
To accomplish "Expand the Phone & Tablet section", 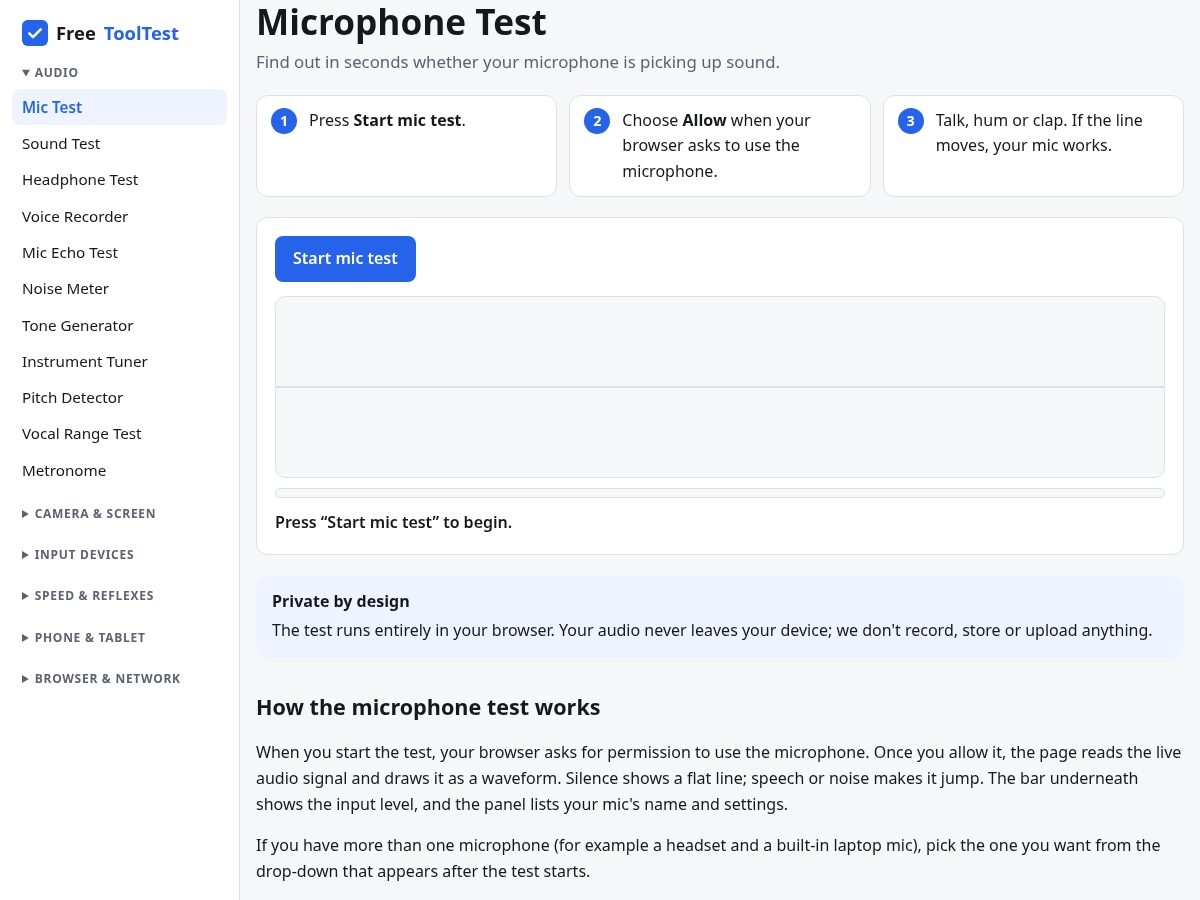I will pyautogui.click(x=84, y=638).
